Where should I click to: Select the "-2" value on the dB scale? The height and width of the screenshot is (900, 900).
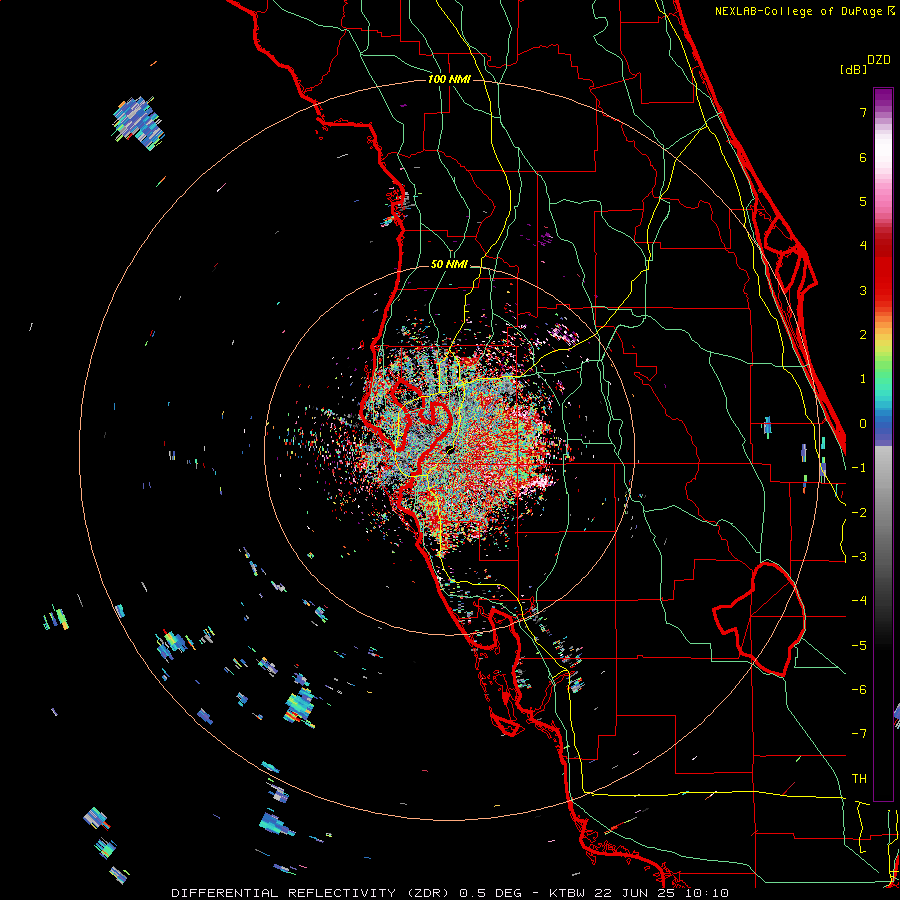[x=859, y=513]
